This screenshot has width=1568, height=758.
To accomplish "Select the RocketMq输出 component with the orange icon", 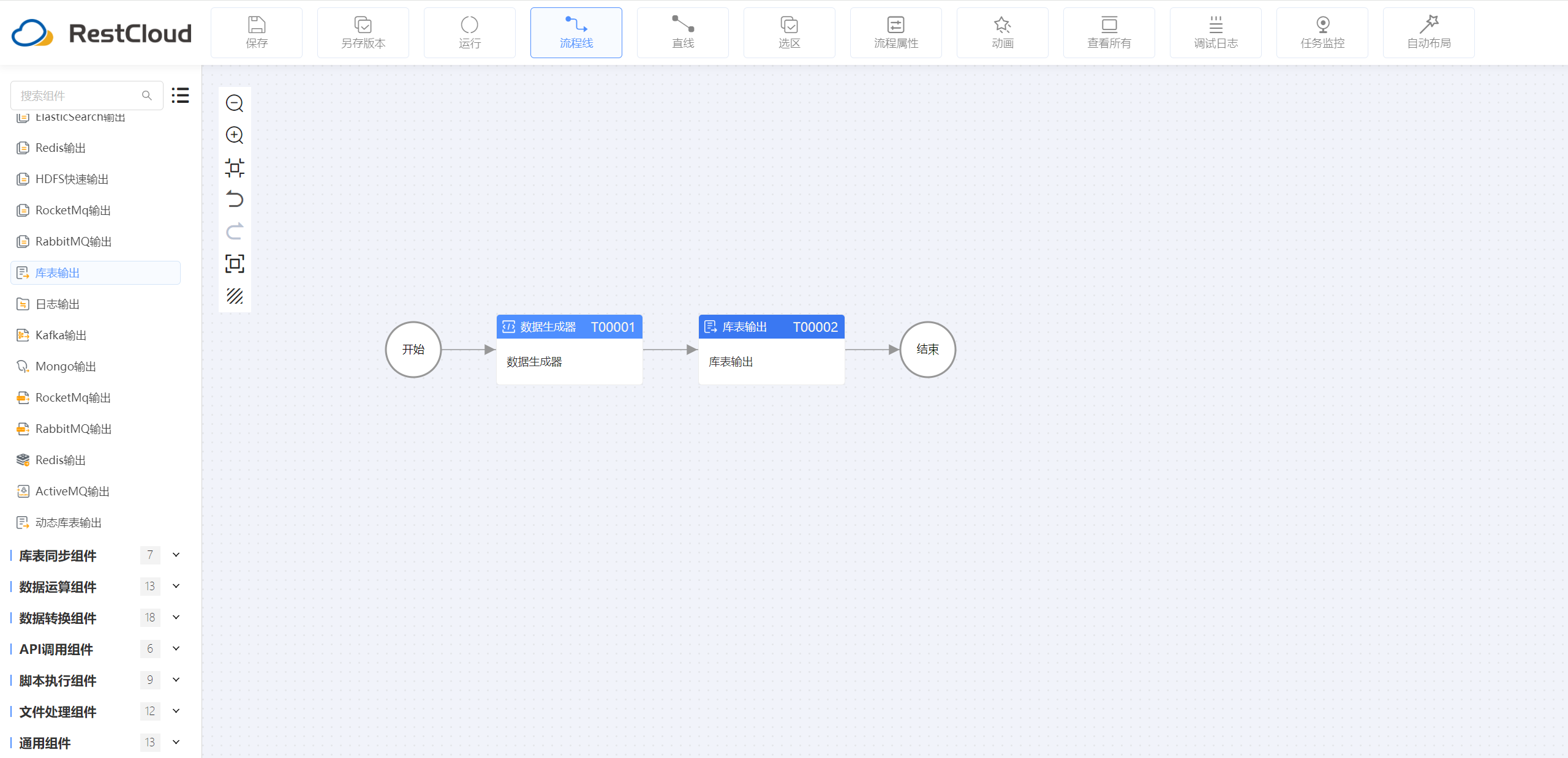I will point(96,397).
